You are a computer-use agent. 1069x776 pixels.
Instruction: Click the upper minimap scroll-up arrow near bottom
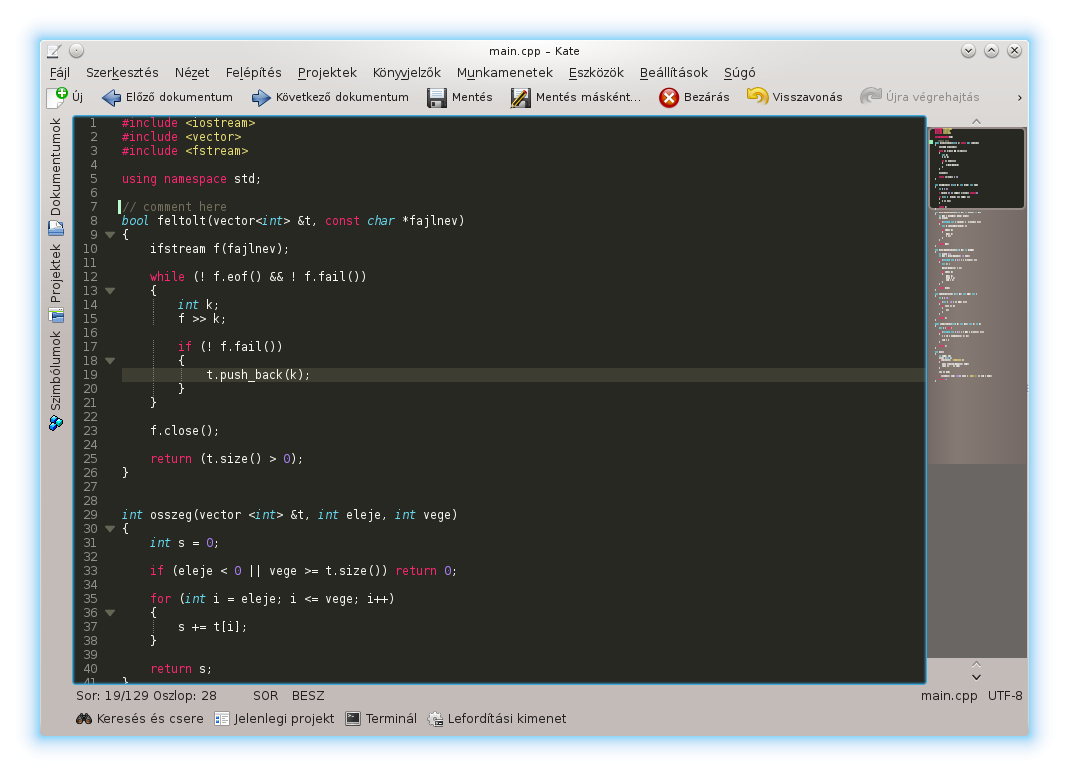click(976, 663)
